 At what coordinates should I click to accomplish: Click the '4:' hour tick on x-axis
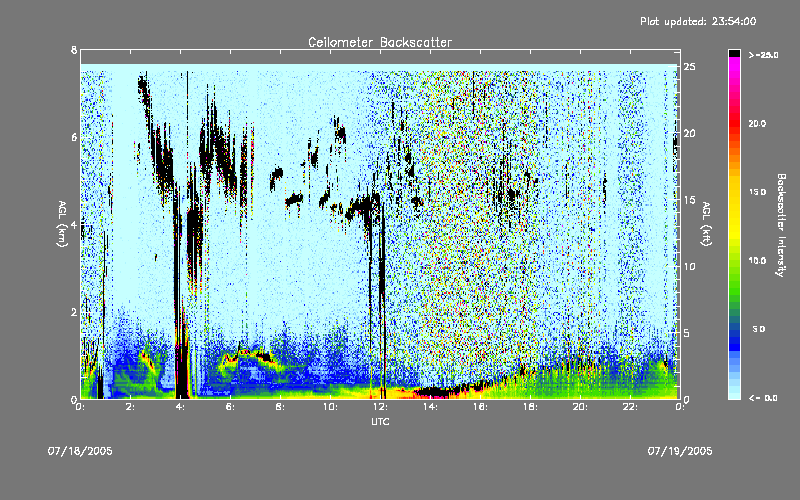point(180,407)
